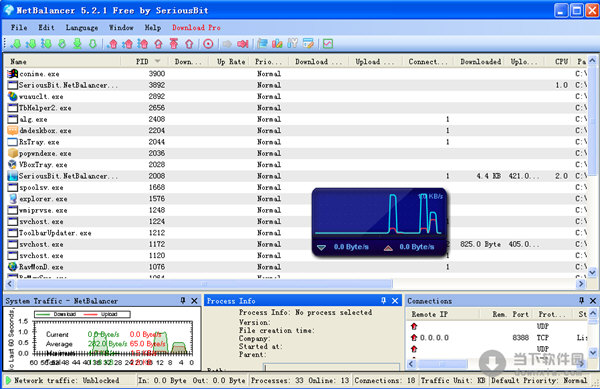Select the wuauclt.exe process row
The height and width of the screenshot is (389, 600).
point(297,96)
